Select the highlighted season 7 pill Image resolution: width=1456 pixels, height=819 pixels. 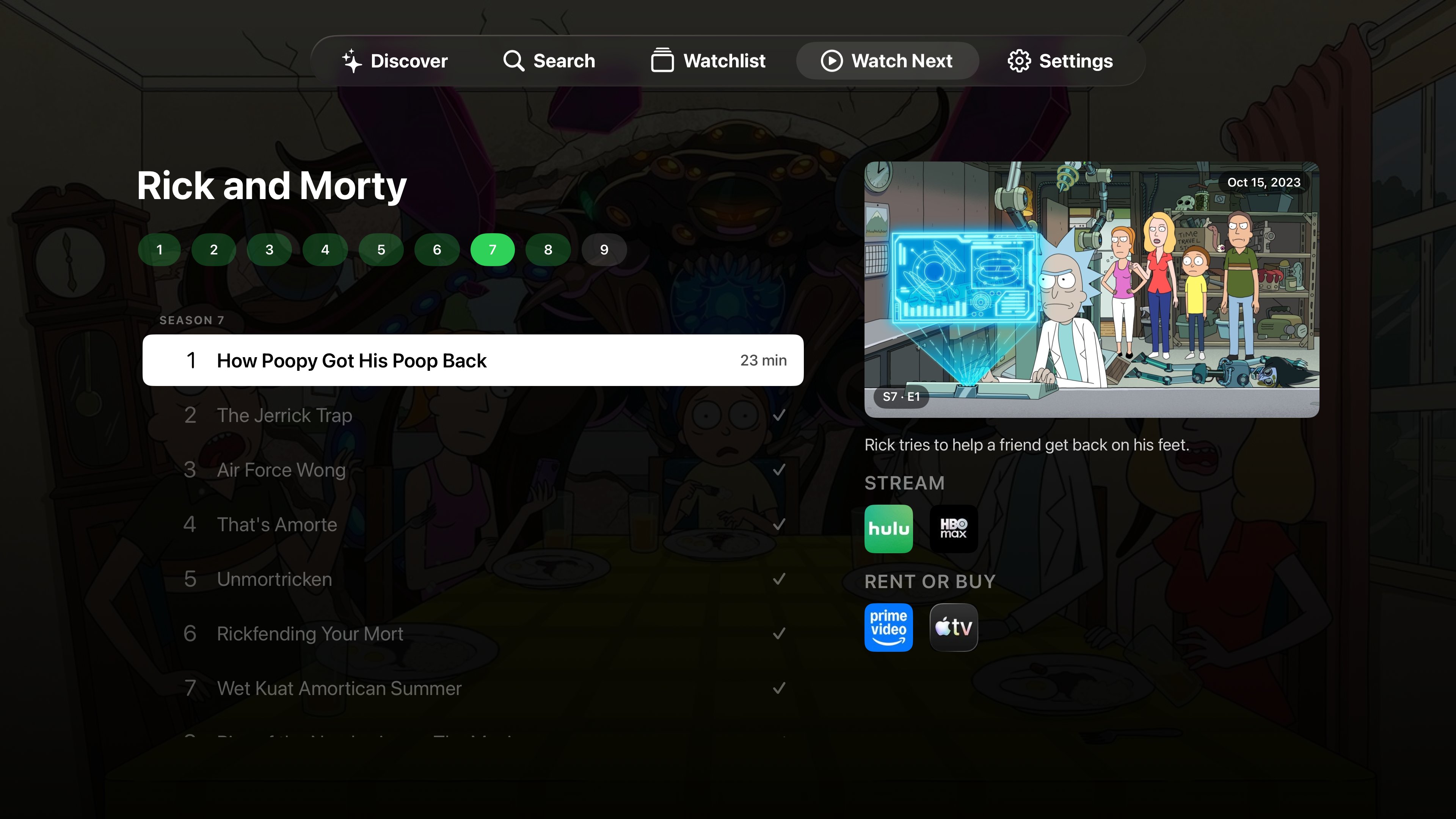(492, 250)
